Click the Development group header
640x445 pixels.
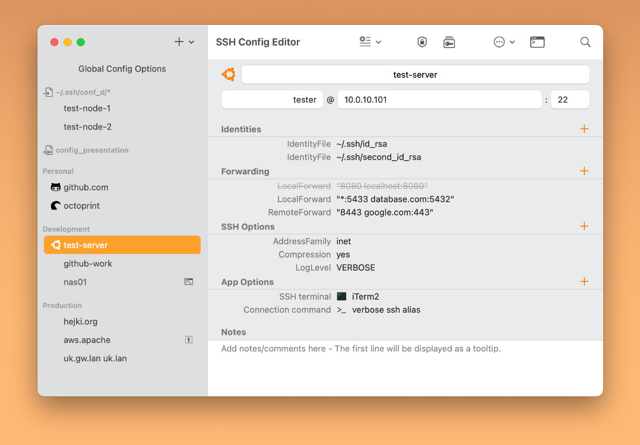[x=66, y=229]
